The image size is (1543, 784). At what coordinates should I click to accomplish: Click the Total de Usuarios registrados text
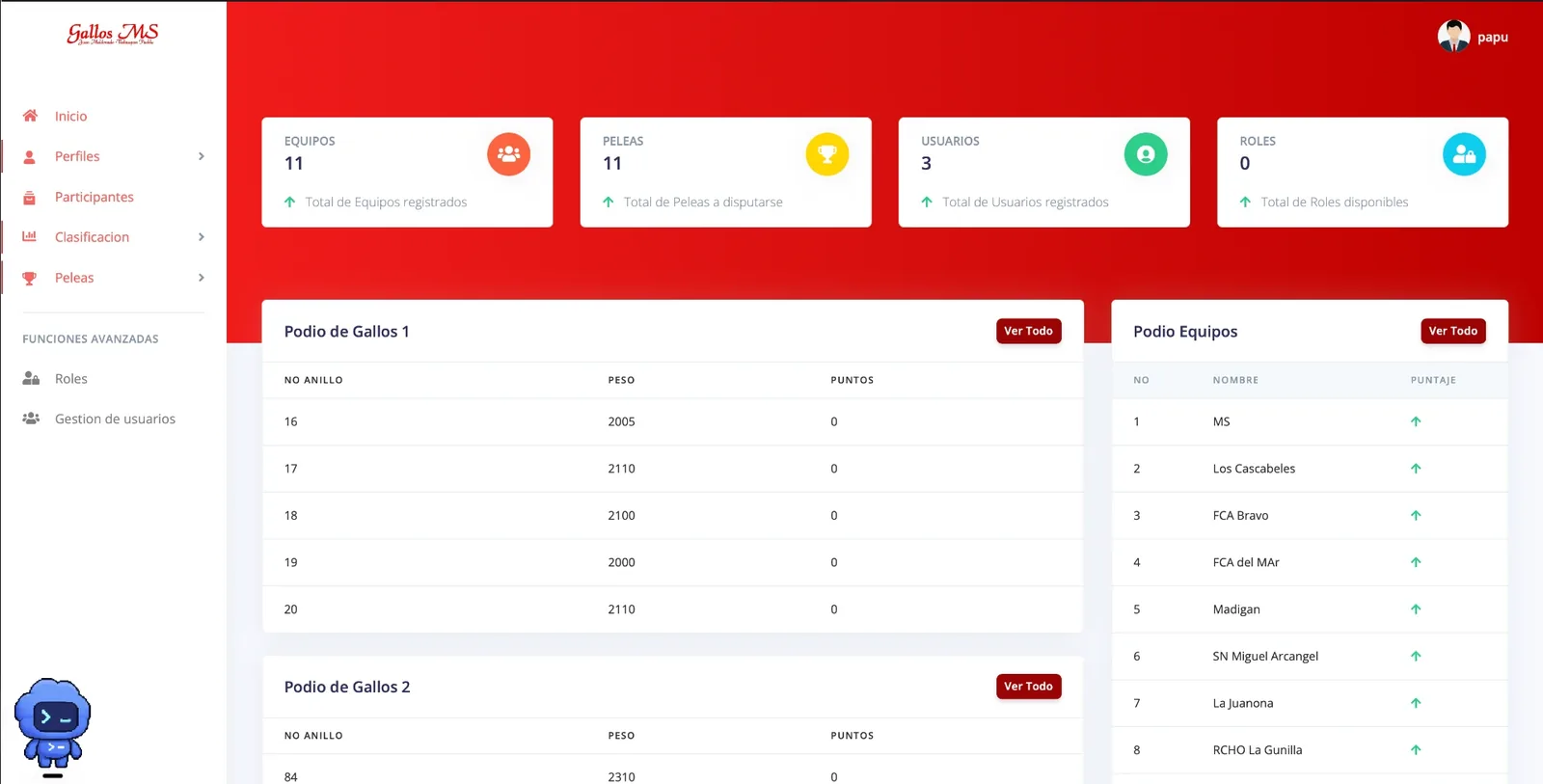pos(1025,203)
